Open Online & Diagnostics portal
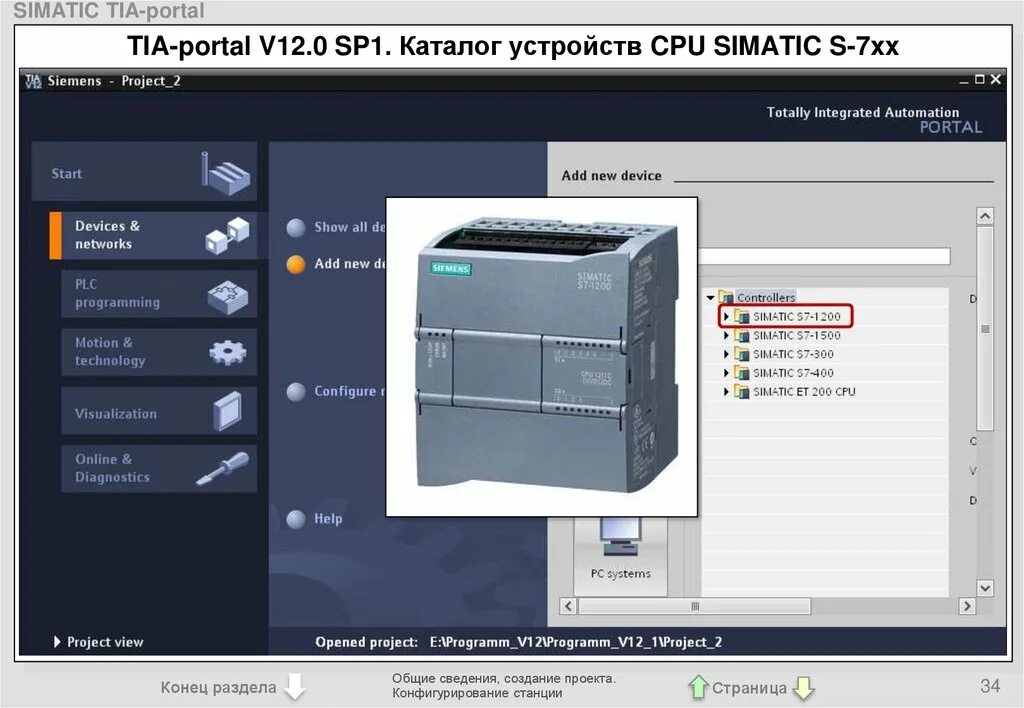Image resolution: width=1024 pixels, height=708 pixels. 159,468
